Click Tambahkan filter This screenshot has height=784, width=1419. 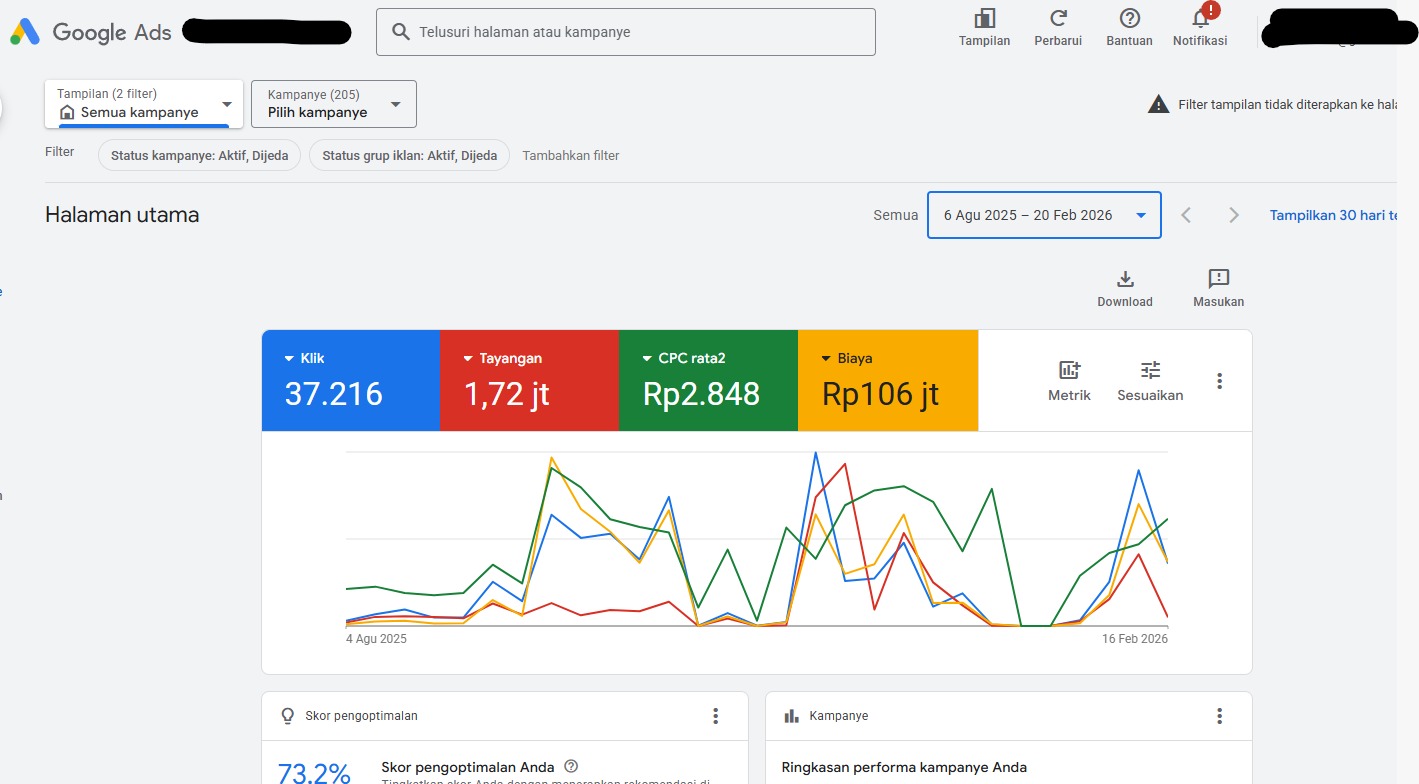[x=570, y=156]
